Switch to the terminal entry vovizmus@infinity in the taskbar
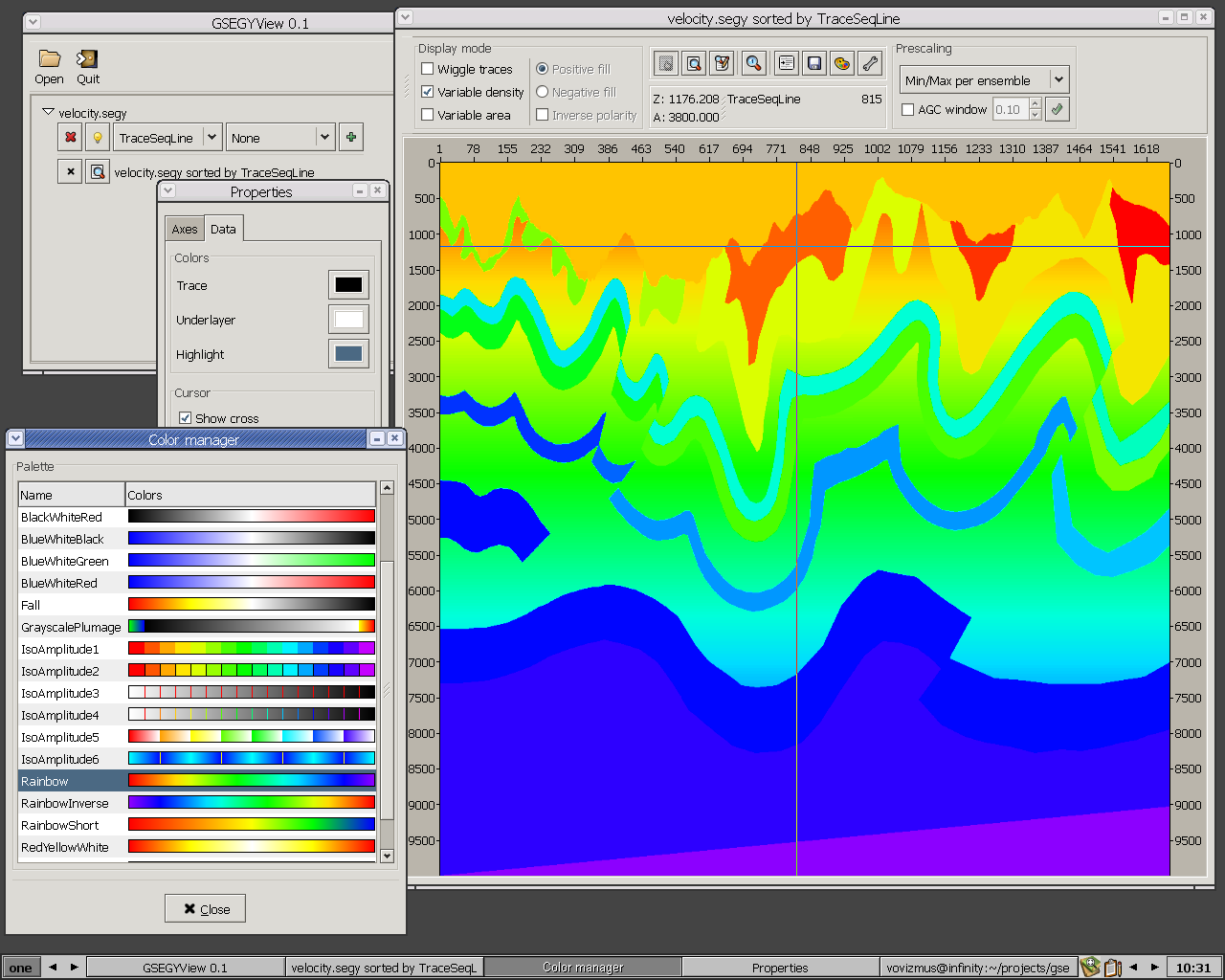The height and width of the screenshot is (980, 1225). [978, 968]
